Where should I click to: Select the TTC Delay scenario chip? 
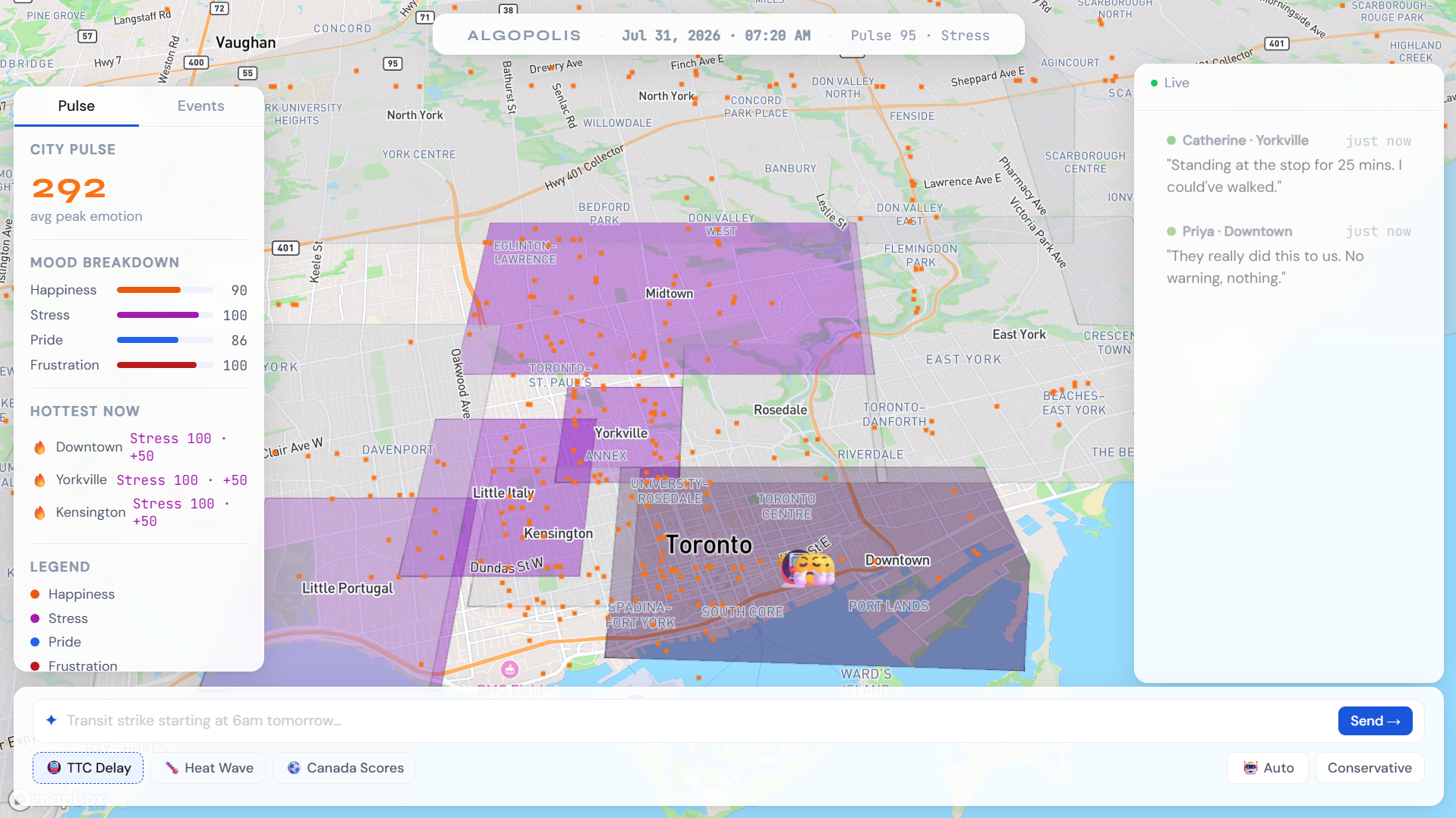88,768
